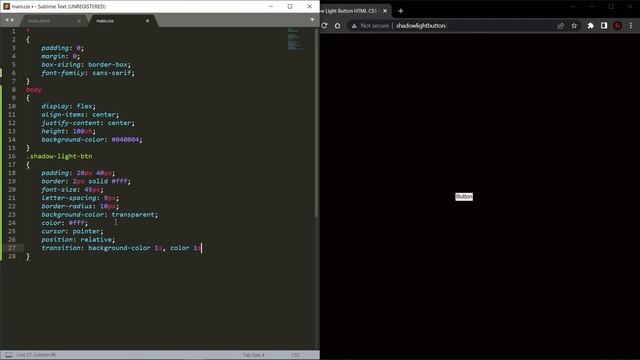Open Chrome side panel icon
This screenshot has width=640, height=360.
point(604,26)
